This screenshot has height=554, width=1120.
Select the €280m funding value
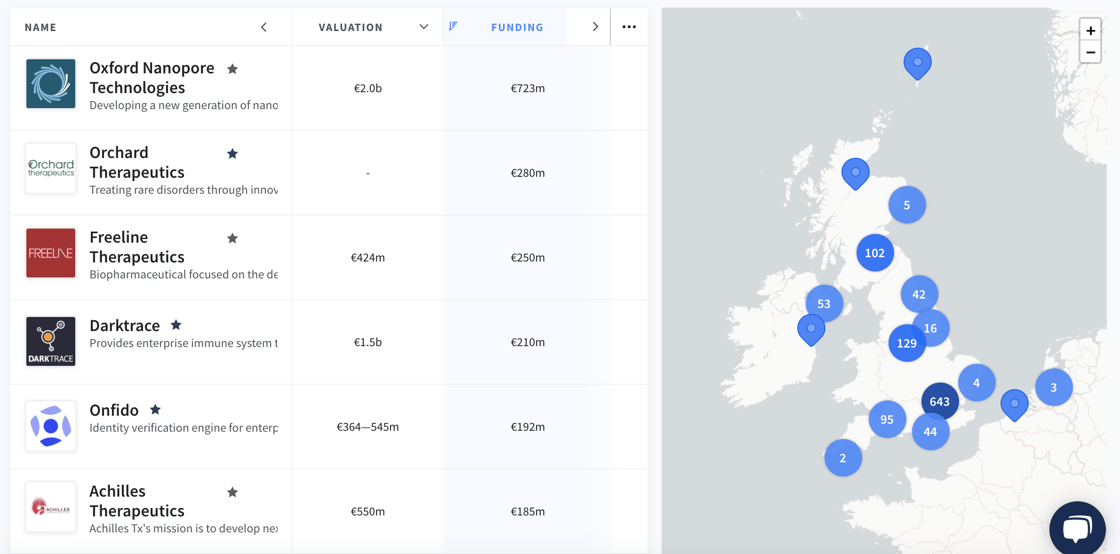pyautogui.click(x=528, y=173)
